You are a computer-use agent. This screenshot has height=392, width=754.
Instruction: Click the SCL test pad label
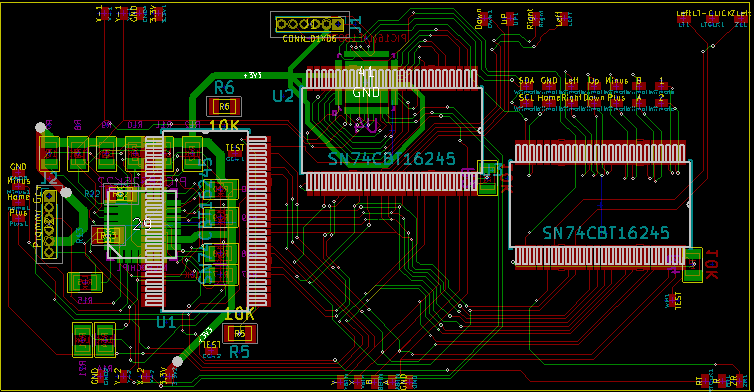click(526, 98)
